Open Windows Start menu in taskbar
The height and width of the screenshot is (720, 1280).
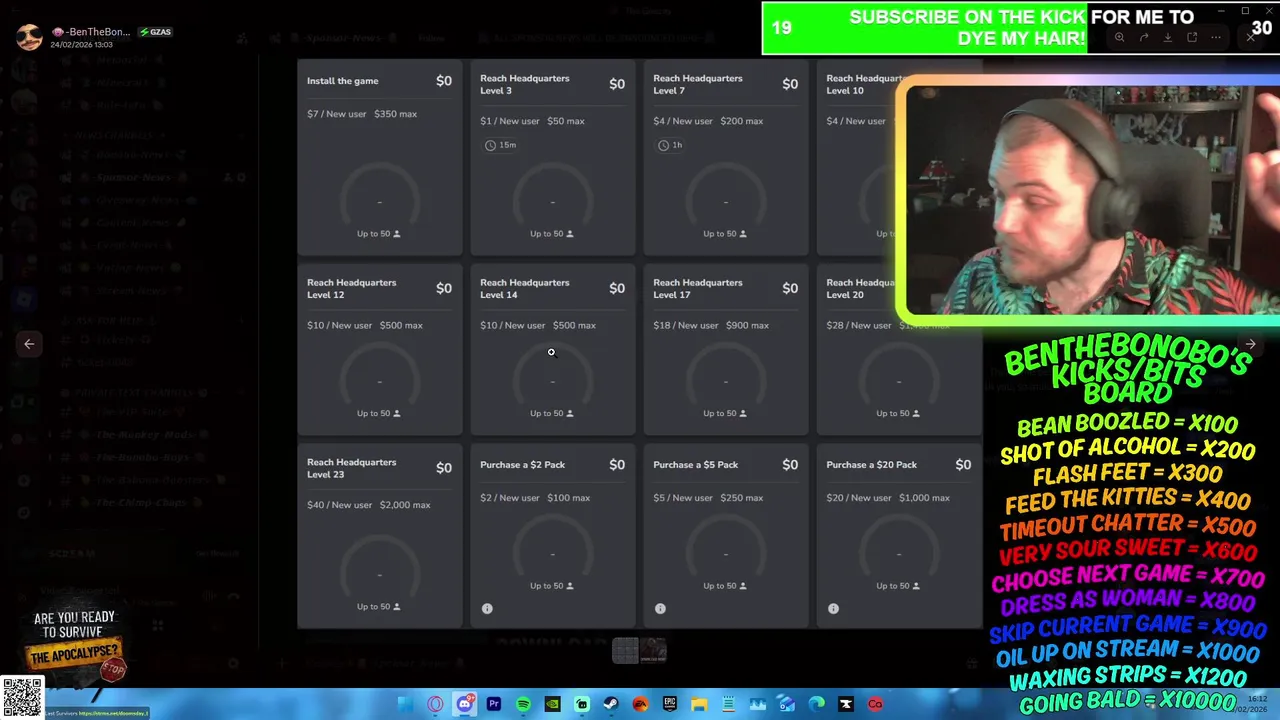(405, 704)
